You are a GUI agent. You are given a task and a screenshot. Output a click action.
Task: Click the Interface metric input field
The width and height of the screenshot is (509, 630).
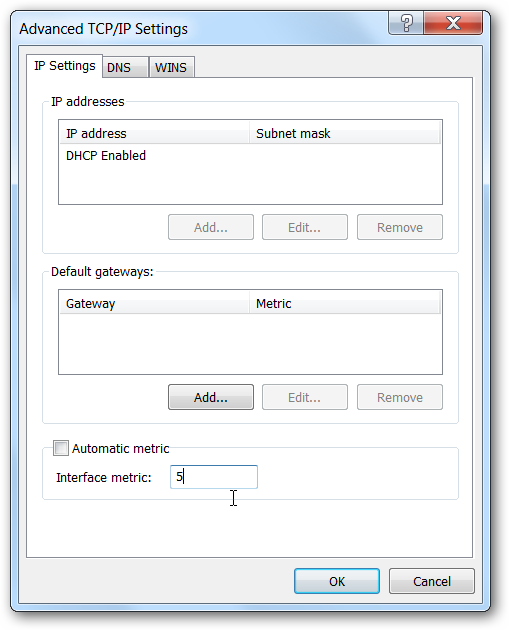(x=214, y=477)
